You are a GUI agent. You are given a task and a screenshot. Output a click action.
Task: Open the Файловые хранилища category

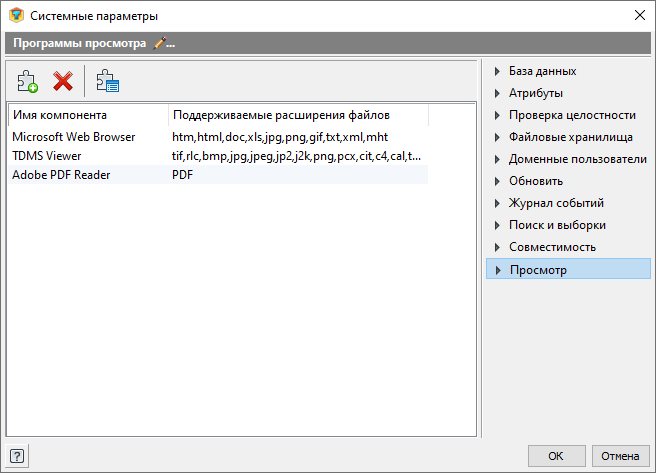pyautogui.click(x=571, y=137)
